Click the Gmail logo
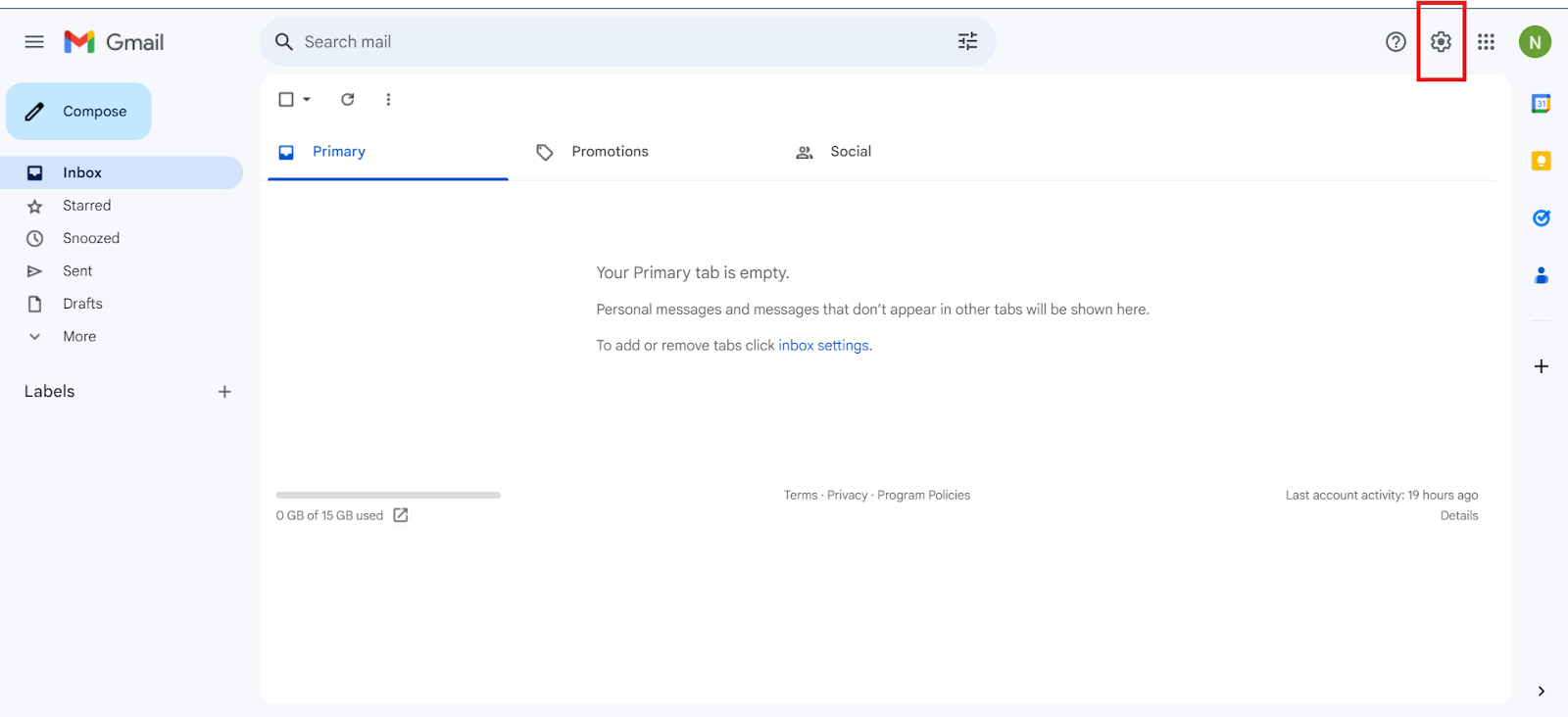 click(x=114, y=42)
